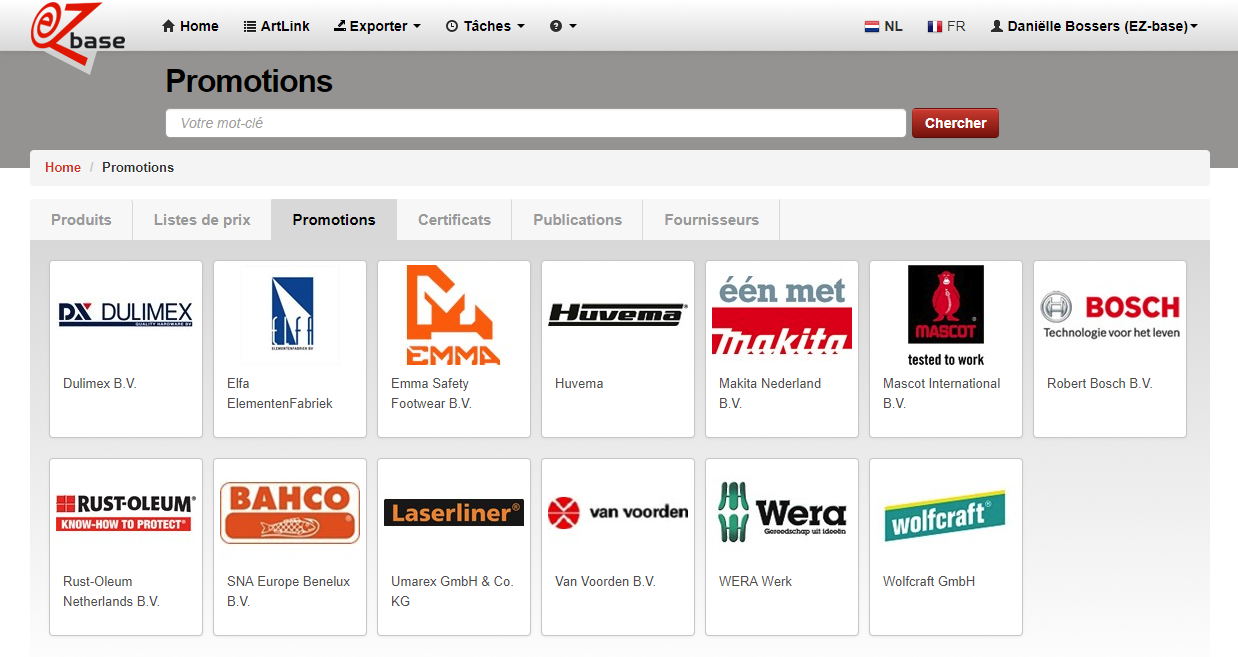This screenshot has width=1238, height=657.
Task: Open the Mascot 'tested to work' logo
Action: click(946, 316)
